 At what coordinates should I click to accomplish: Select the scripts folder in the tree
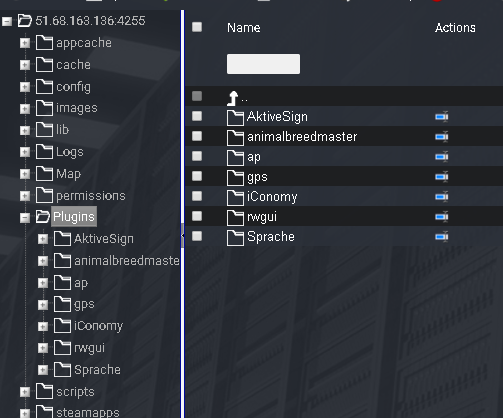[x=75, y=392]
